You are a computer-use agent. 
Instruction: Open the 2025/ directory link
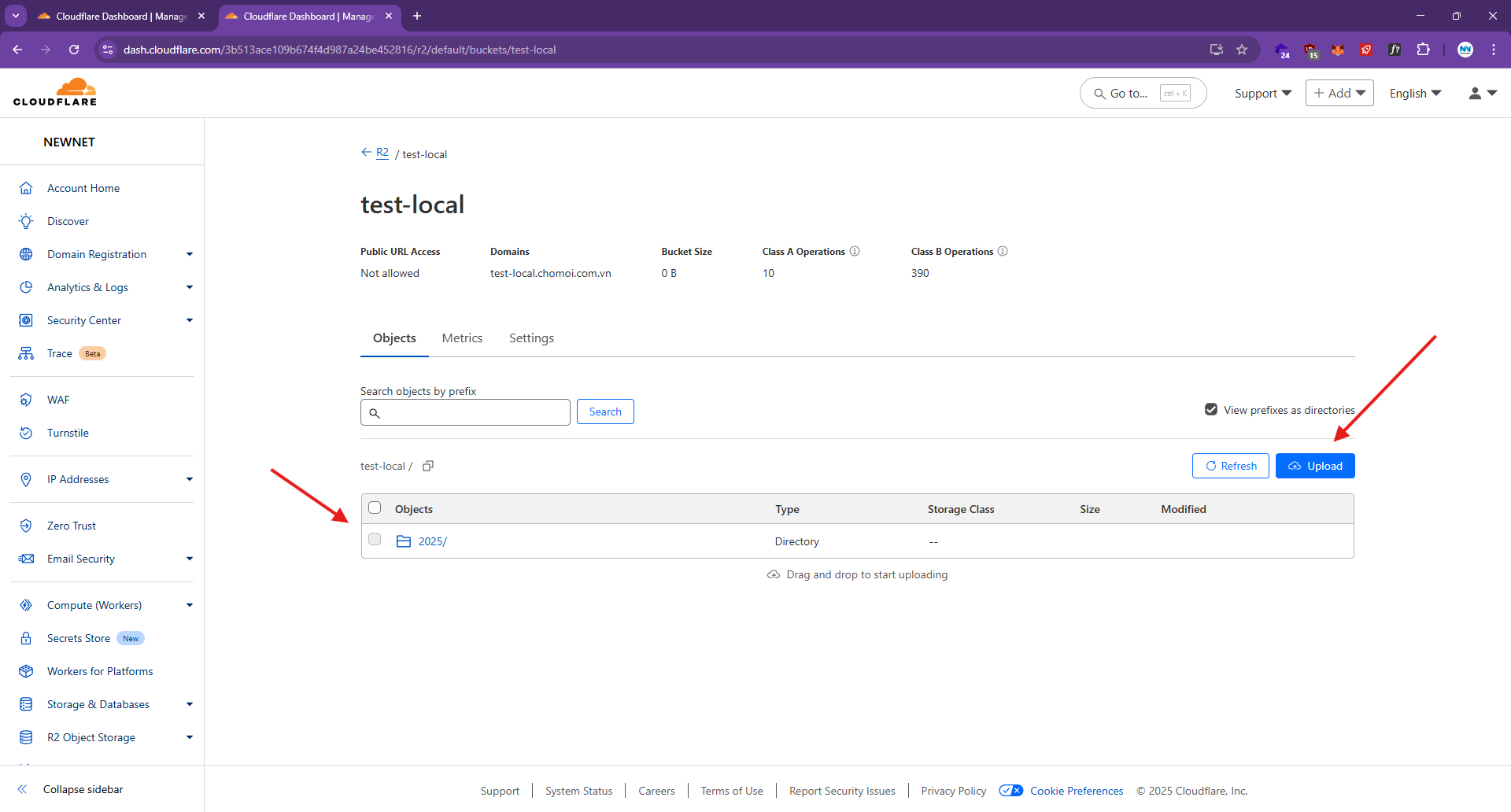point(432,541)
